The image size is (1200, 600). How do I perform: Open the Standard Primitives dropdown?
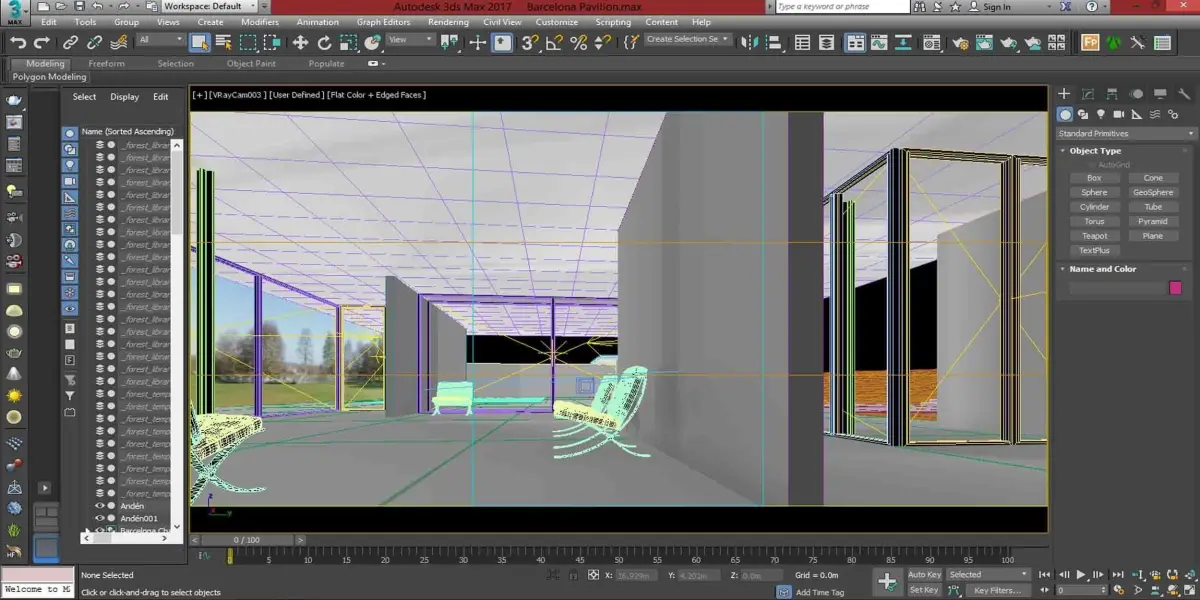tap(1126, 133)
